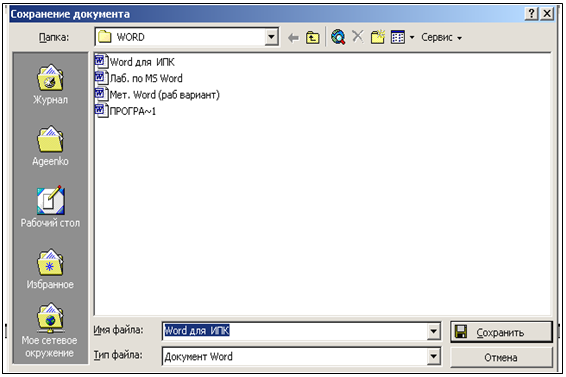
Task: Open the Views dropdown arrow
Action: click(412, 37)
